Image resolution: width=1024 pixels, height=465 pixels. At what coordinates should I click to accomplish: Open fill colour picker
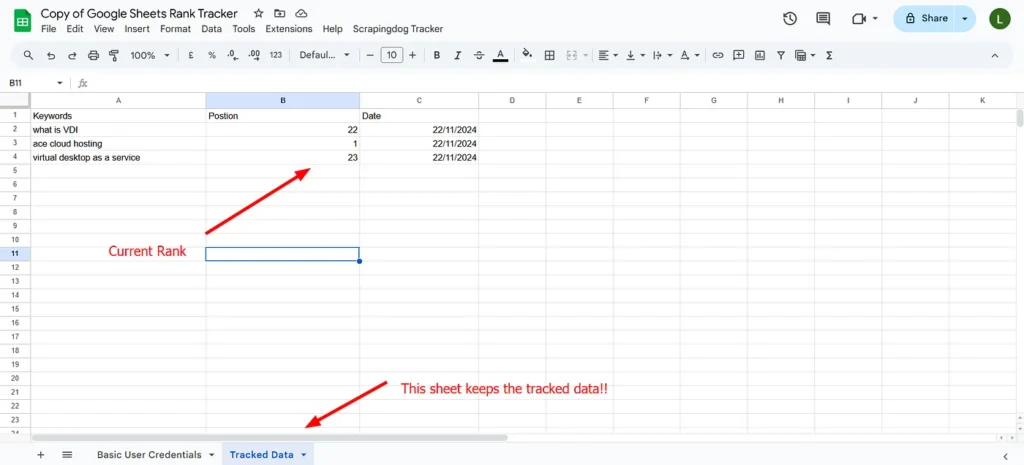[x=527, y=56]
